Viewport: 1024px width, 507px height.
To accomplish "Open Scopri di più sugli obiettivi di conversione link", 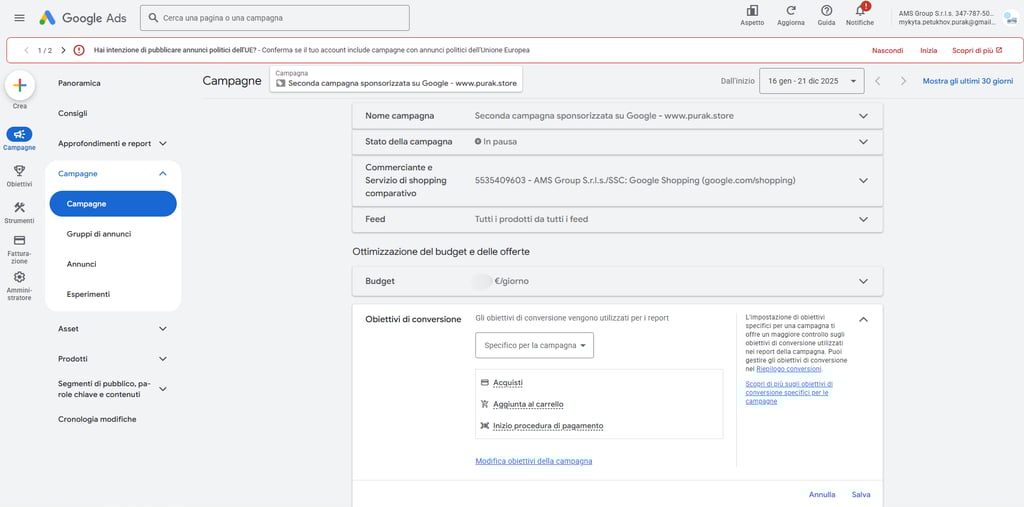I will pos(789,393).
